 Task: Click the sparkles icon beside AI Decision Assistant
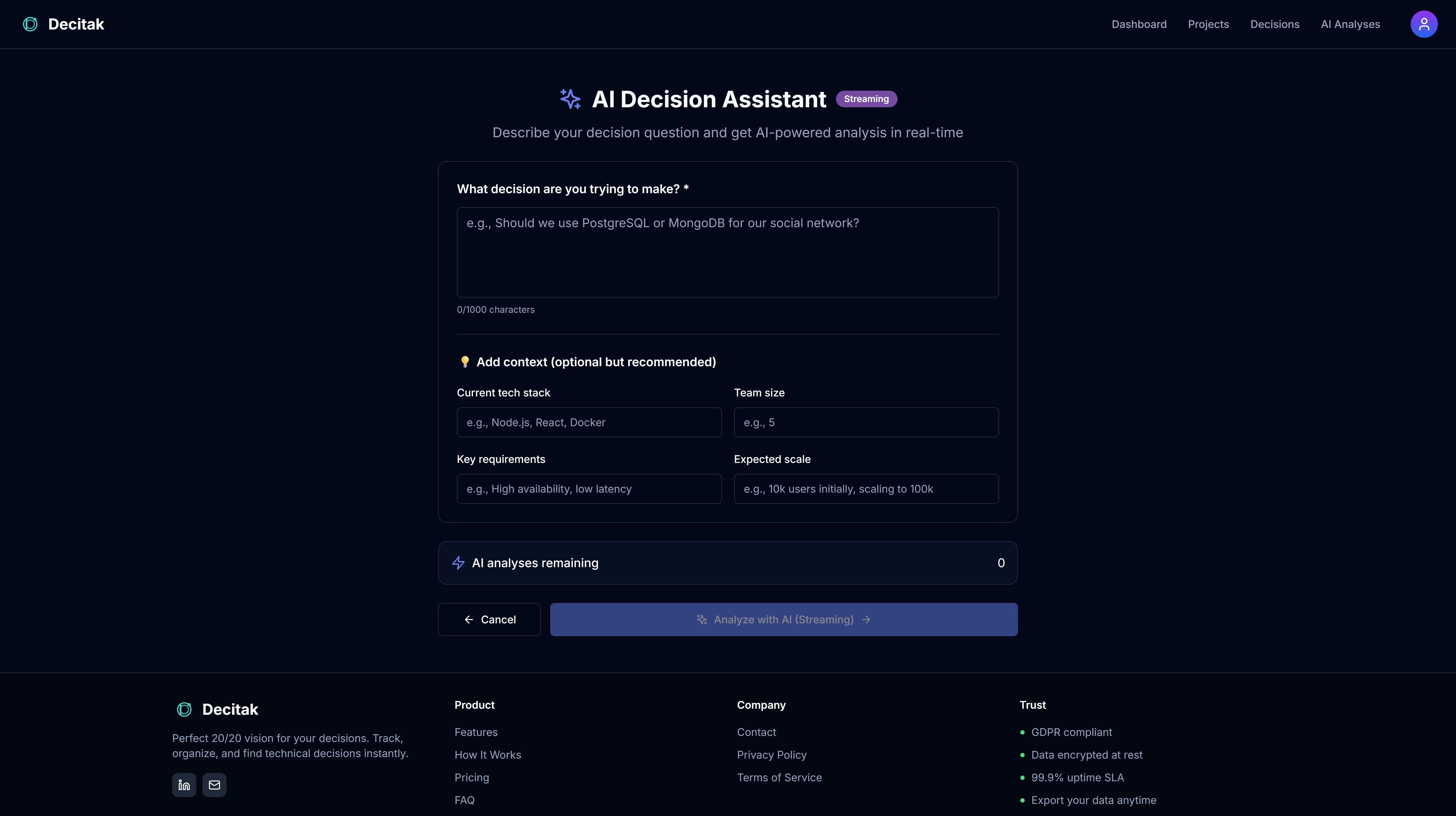click(570, 99)
